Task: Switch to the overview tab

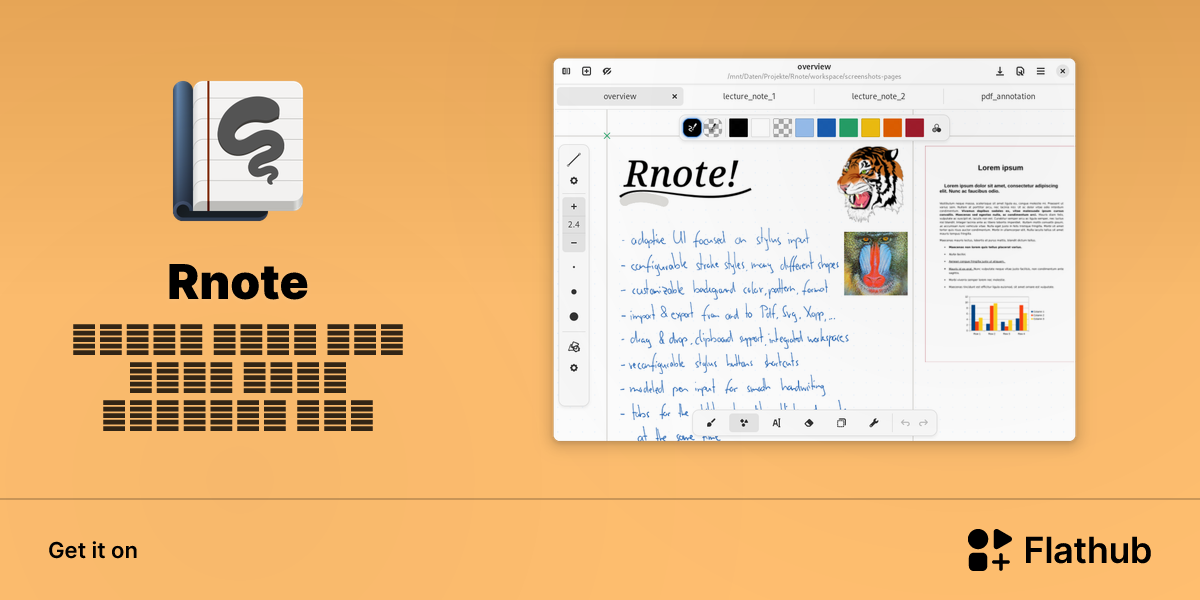Action: (620, 97)
